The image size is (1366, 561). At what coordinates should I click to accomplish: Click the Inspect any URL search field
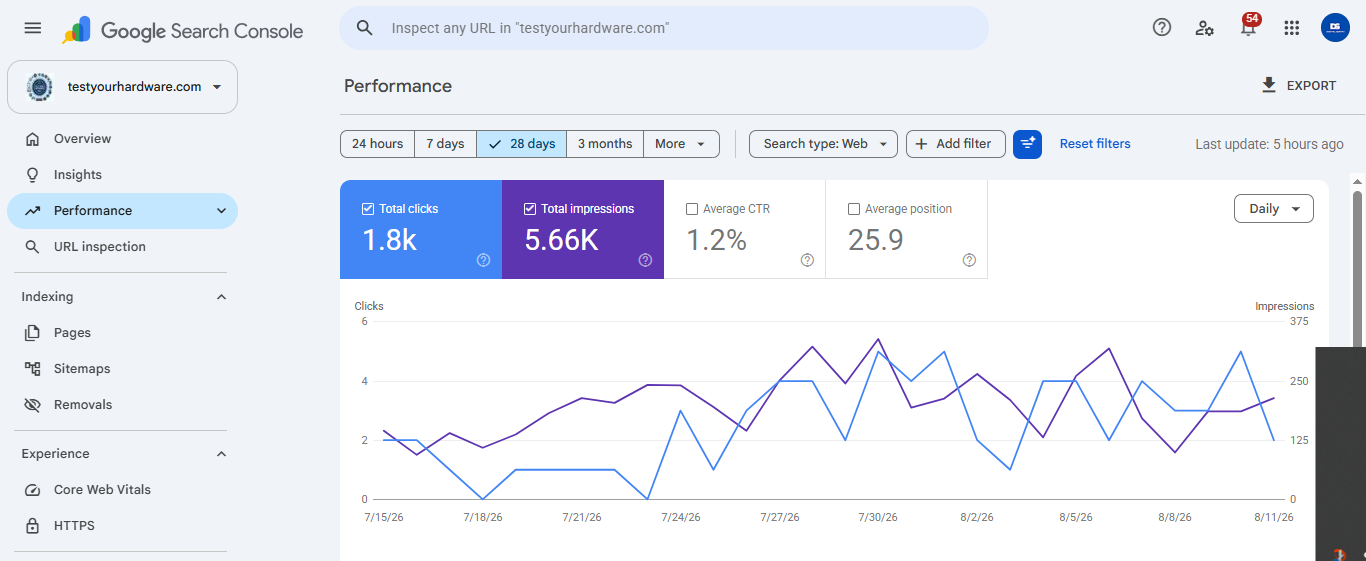click(x=664, y=28)
